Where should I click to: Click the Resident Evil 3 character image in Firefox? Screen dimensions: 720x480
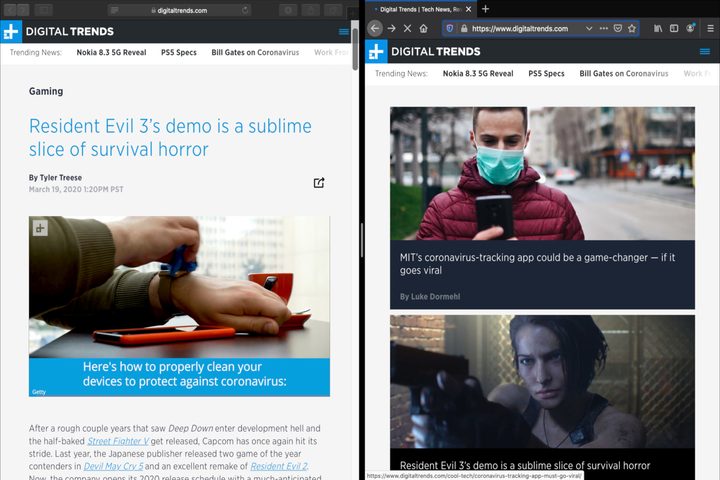(x=542, y=382)
